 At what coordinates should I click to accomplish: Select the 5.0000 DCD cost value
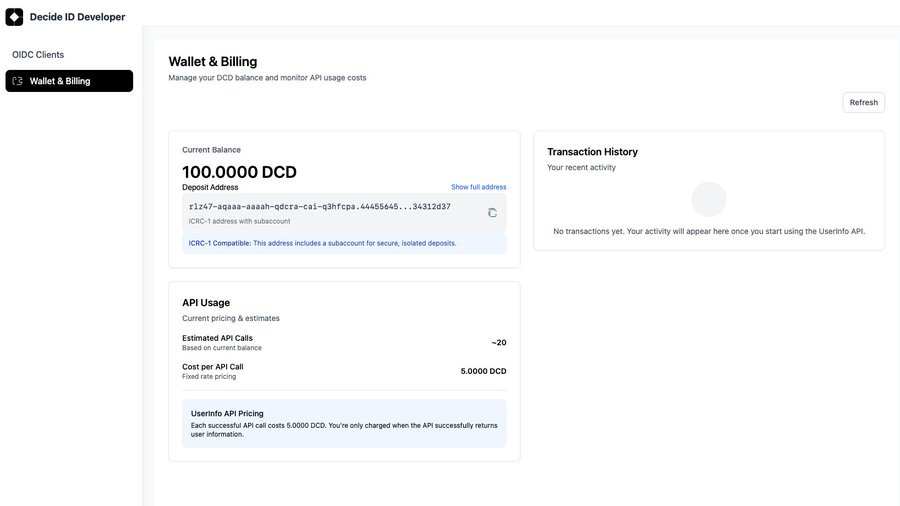tap(483, 371)
